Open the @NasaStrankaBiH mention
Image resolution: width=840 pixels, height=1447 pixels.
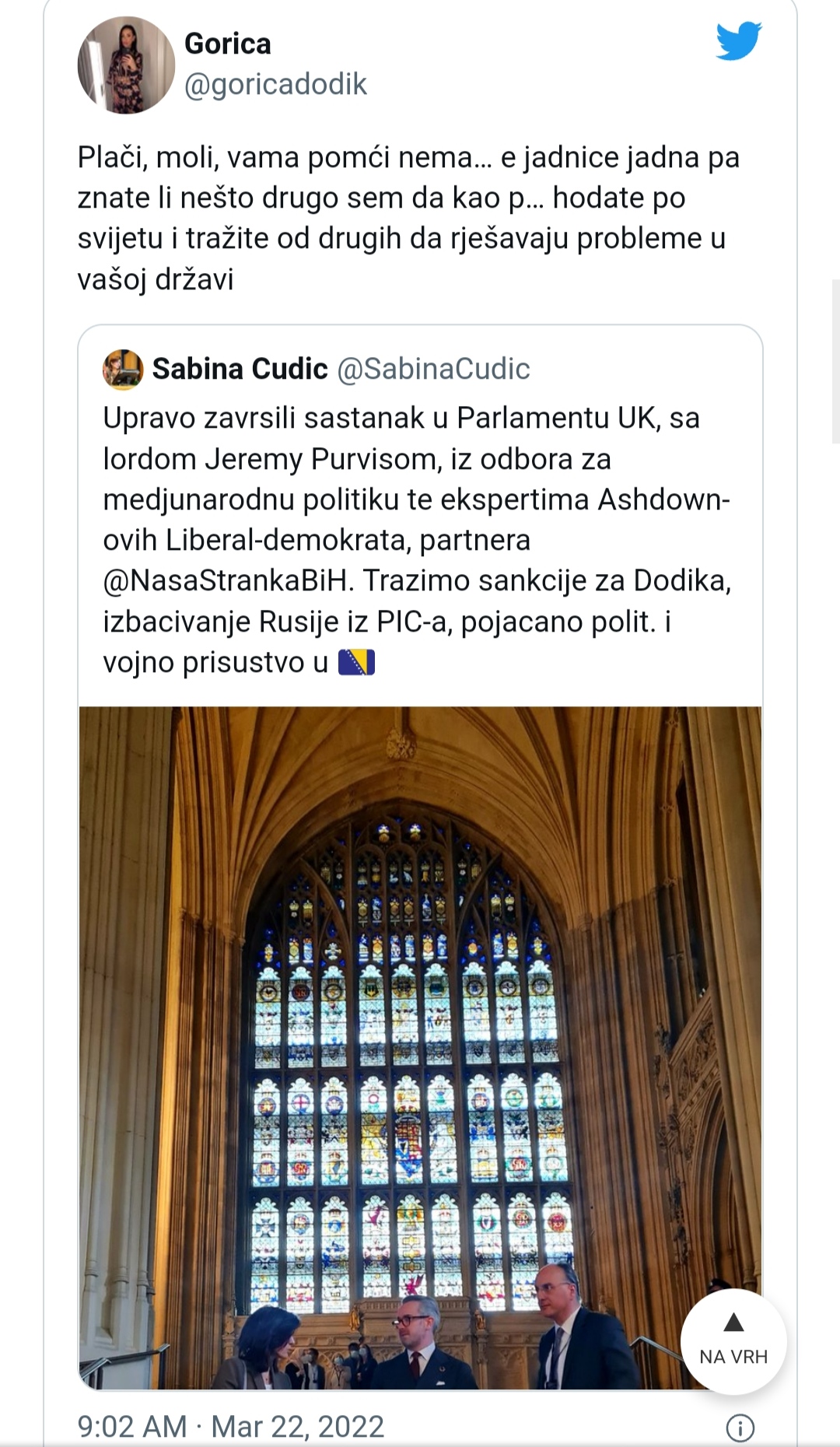(226, 581)
